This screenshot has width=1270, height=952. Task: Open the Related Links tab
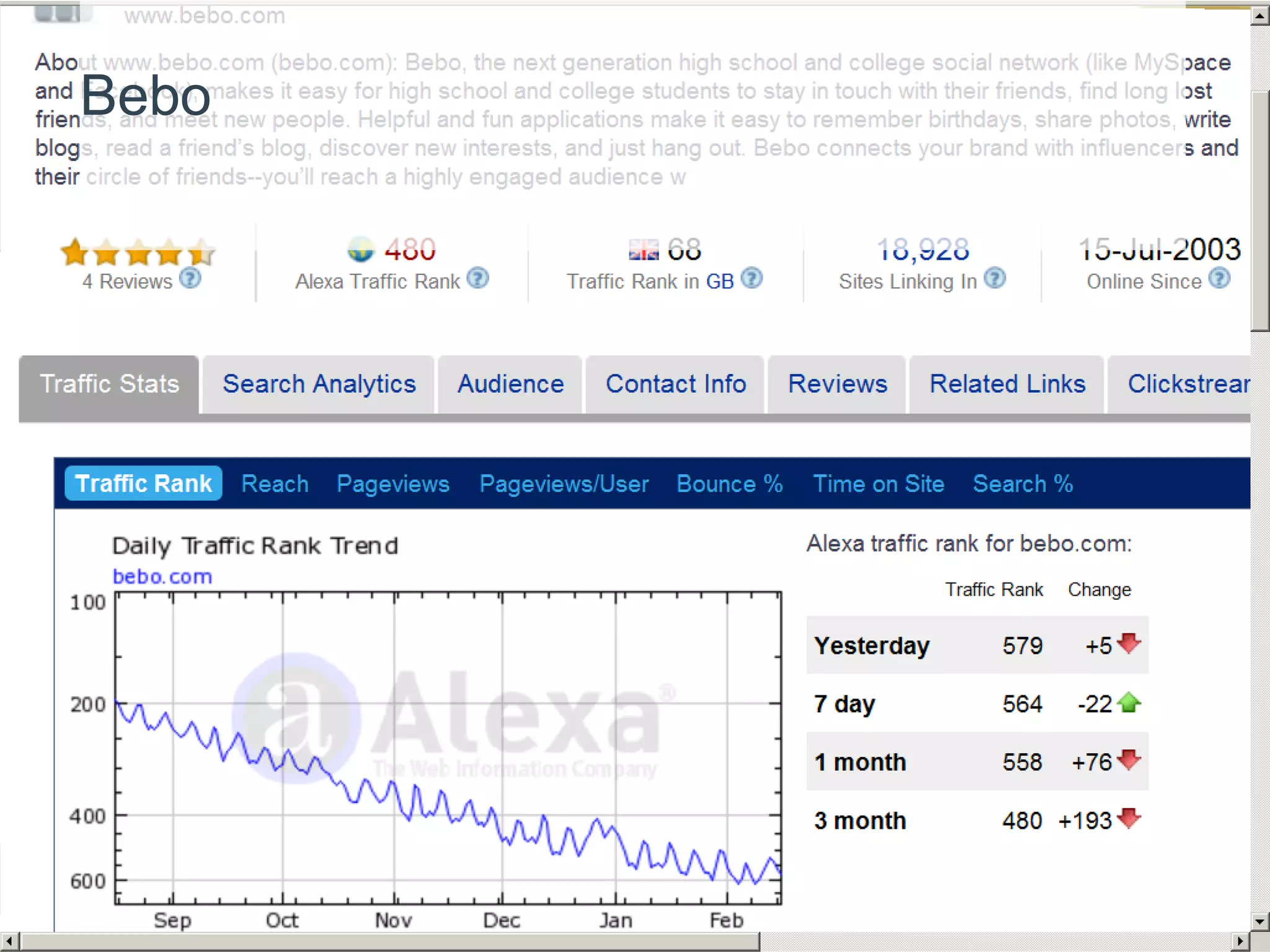tap(1007, 384)
